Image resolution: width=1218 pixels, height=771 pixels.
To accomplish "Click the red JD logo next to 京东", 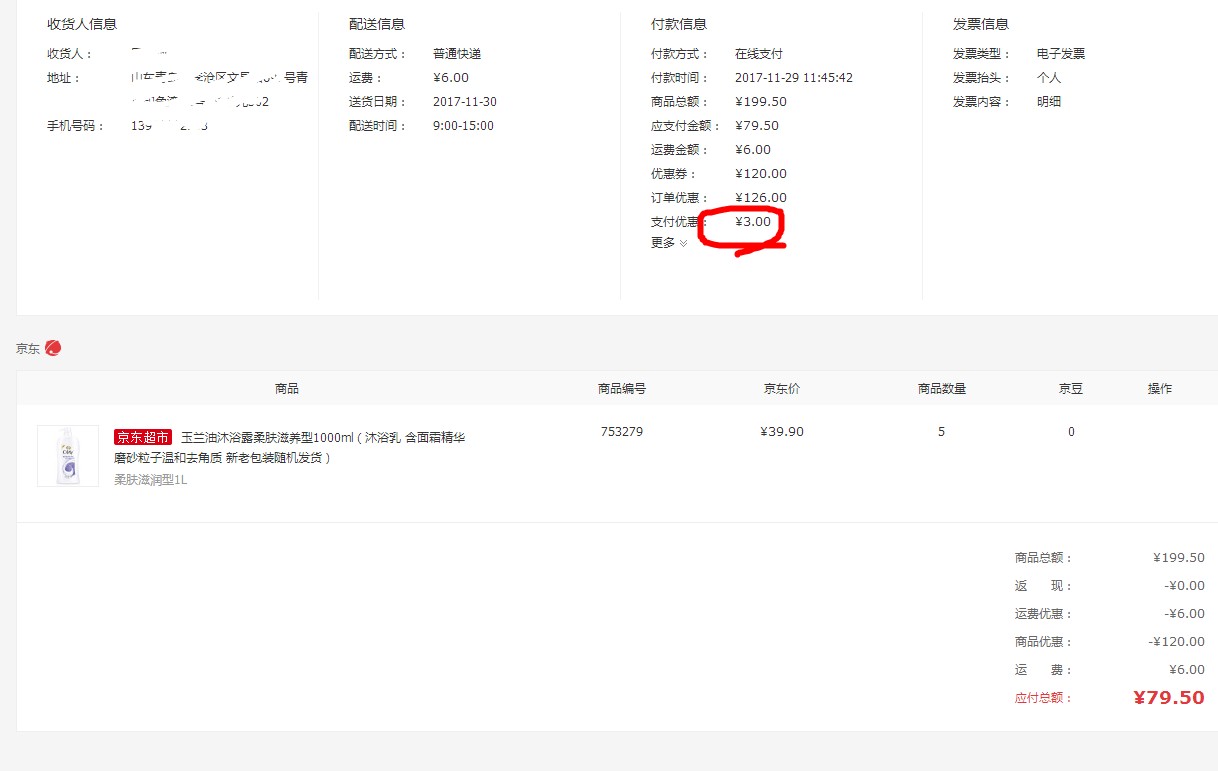I will click(x=53, y=348).
